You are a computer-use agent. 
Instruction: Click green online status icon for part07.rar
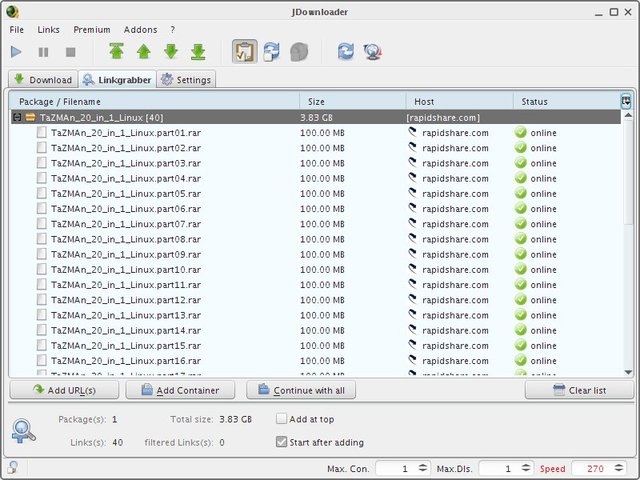[520, 224]
